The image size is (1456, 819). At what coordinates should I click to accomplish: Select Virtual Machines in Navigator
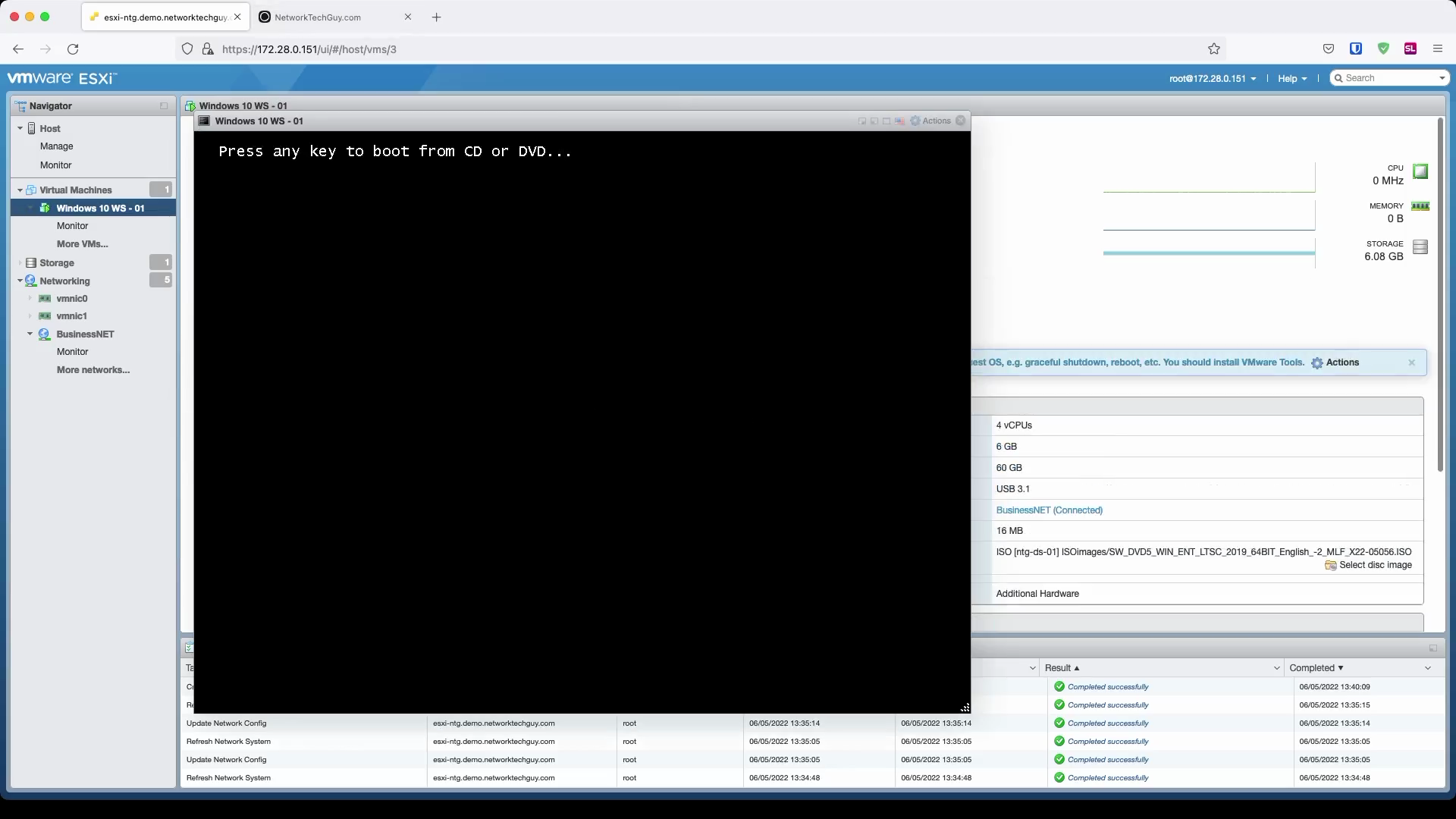point(76,190)
